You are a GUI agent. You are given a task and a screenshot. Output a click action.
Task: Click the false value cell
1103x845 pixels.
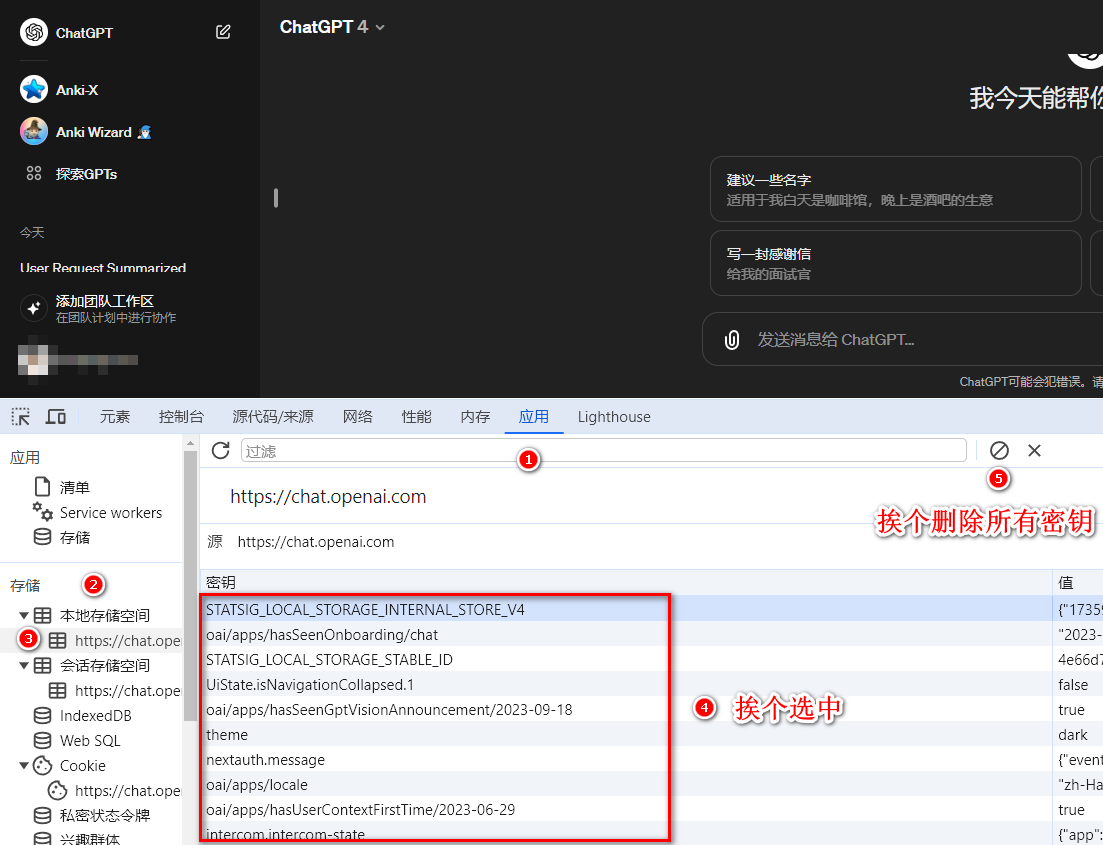pyautogui.click(x=1078, y=685)
